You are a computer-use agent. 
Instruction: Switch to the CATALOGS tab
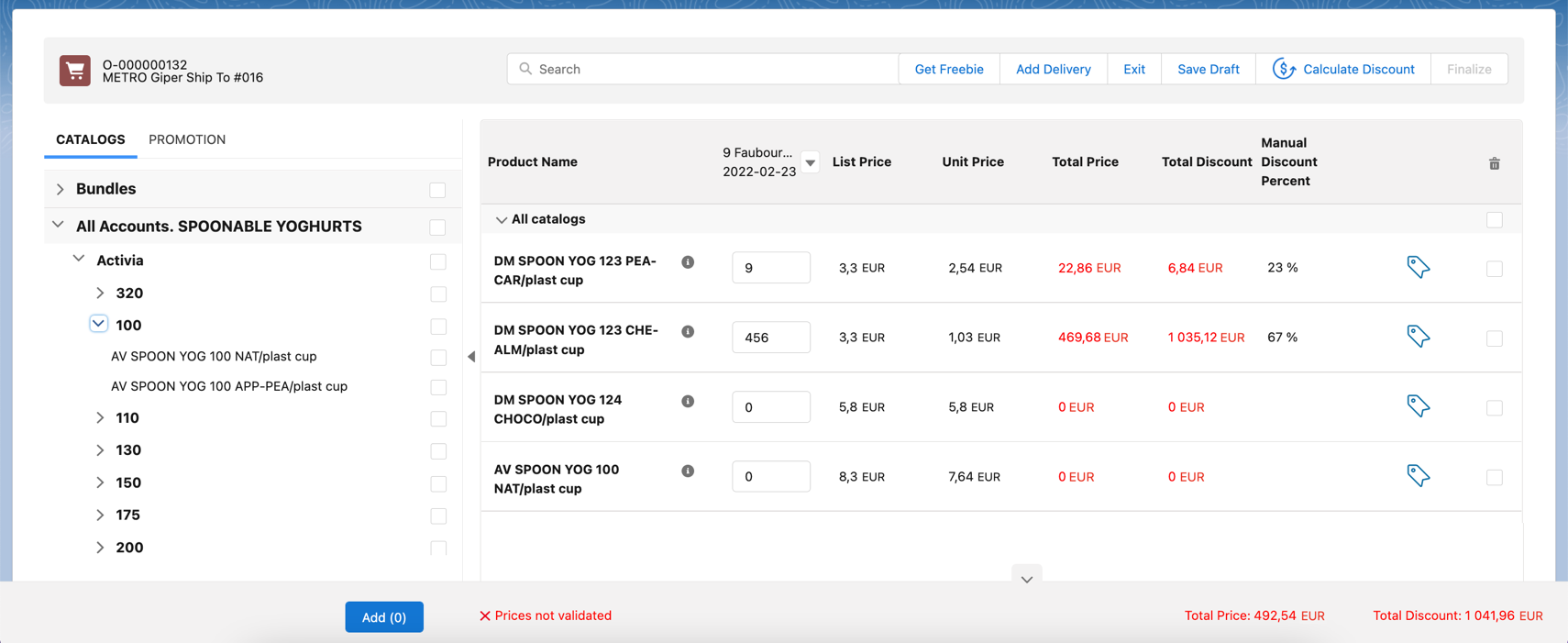(x=90, y=139)
